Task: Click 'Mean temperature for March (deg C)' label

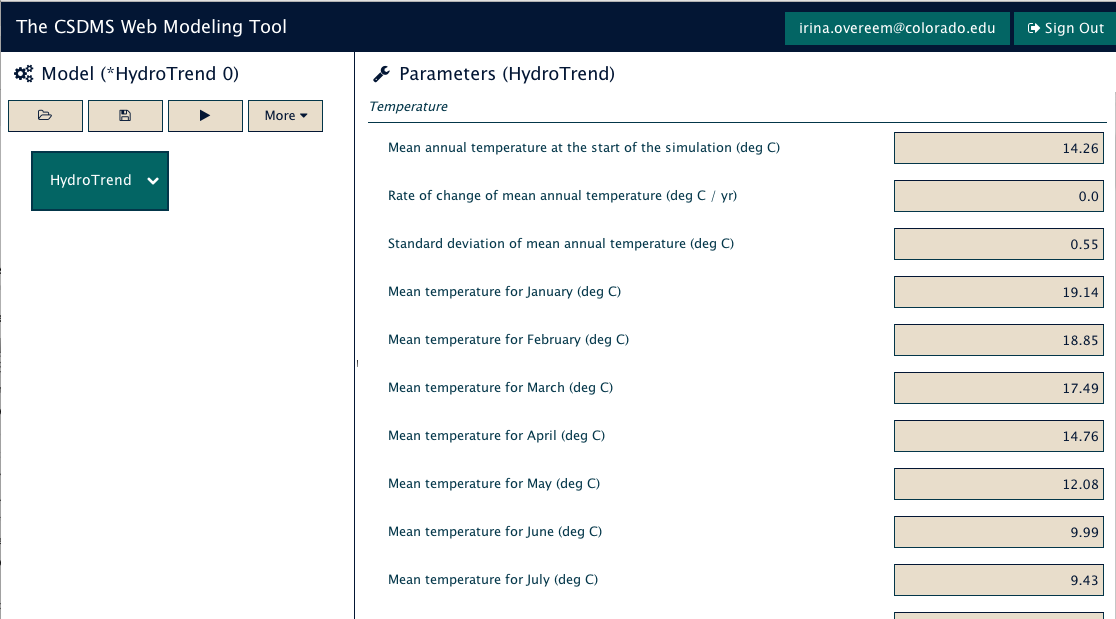Action: point(500,388)
